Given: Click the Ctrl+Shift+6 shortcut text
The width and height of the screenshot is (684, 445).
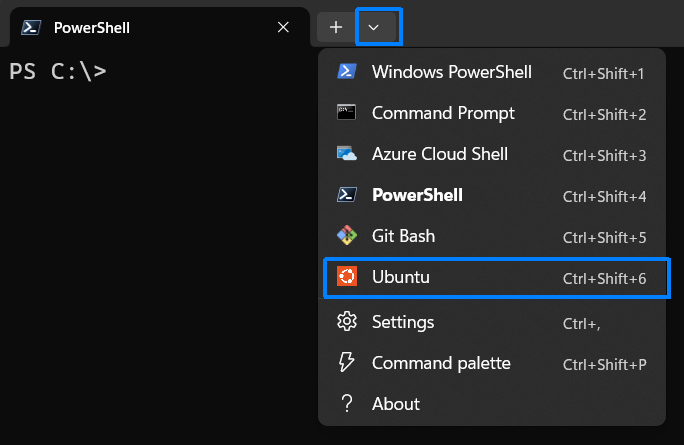Looking at the screenshot, I should (605, 279).
